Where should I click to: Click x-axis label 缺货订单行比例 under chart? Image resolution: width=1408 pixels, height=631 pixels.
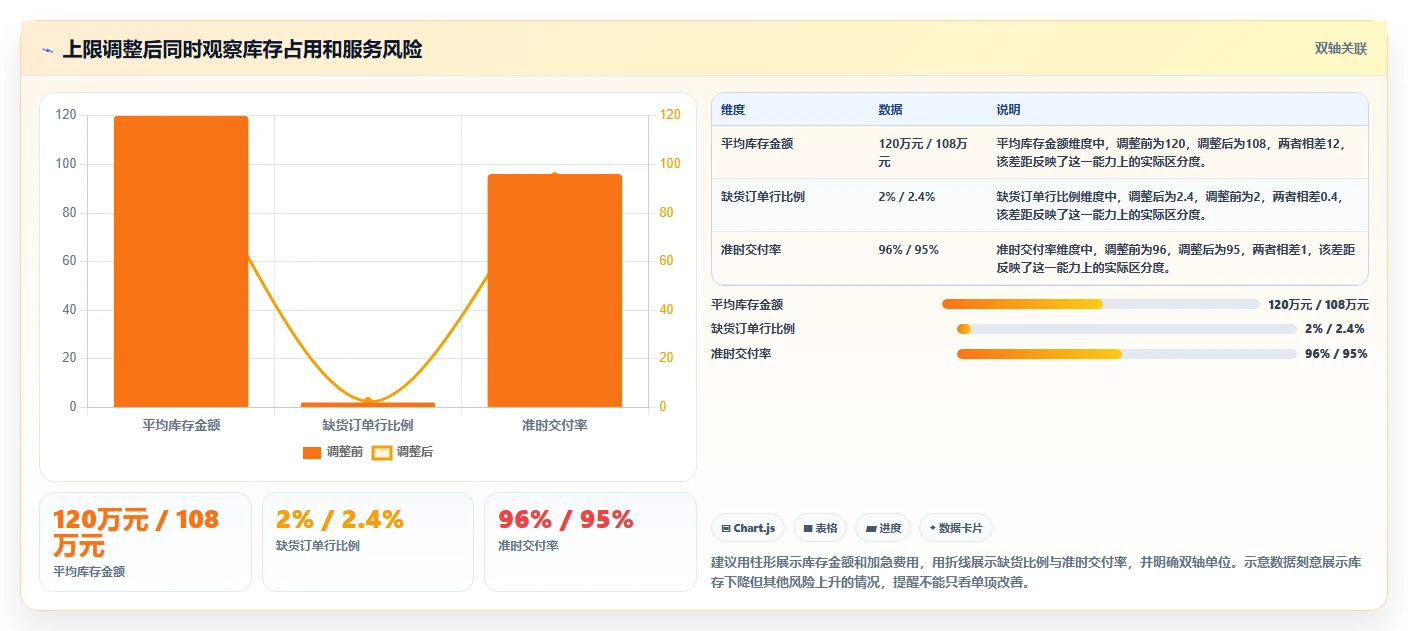click(368, 425)
